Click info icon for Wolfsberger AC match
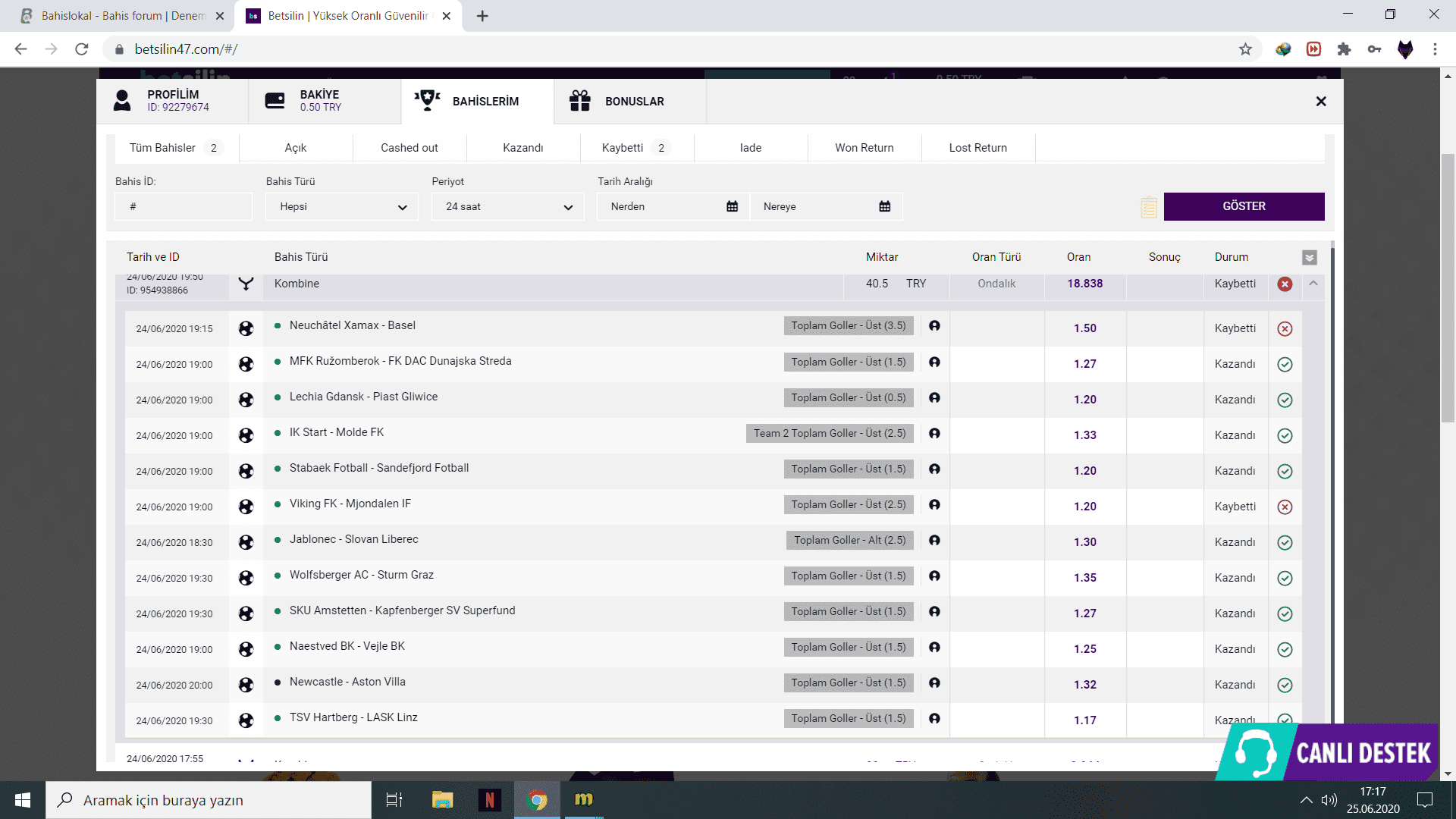This screenshot has width=1456, height=819. (934, 576)
